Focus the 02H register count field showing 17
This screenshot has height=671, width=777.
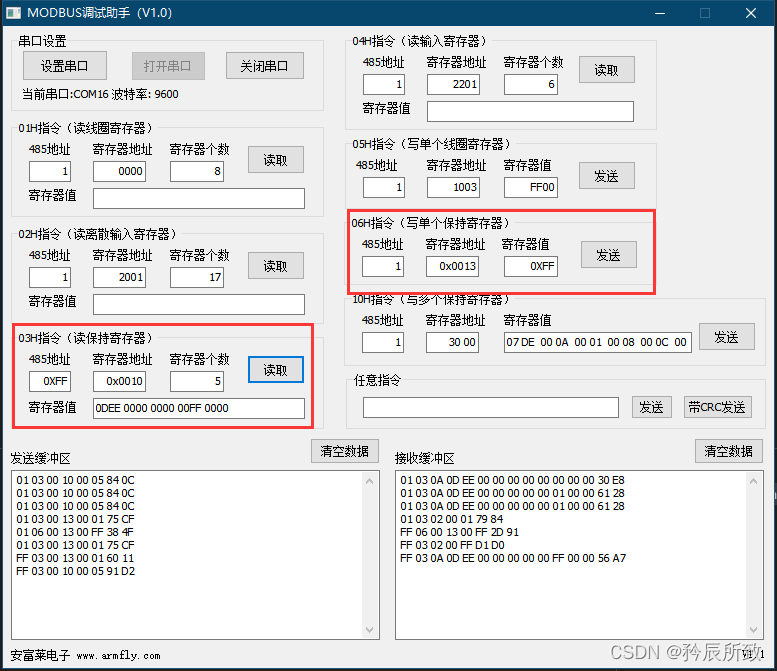tap(197, 278)
